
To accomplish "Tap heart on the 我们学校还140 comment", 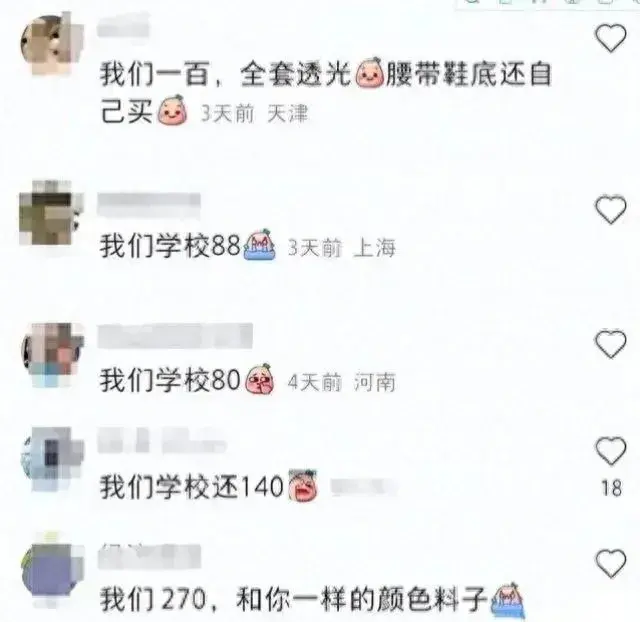I will click(611, 451).
